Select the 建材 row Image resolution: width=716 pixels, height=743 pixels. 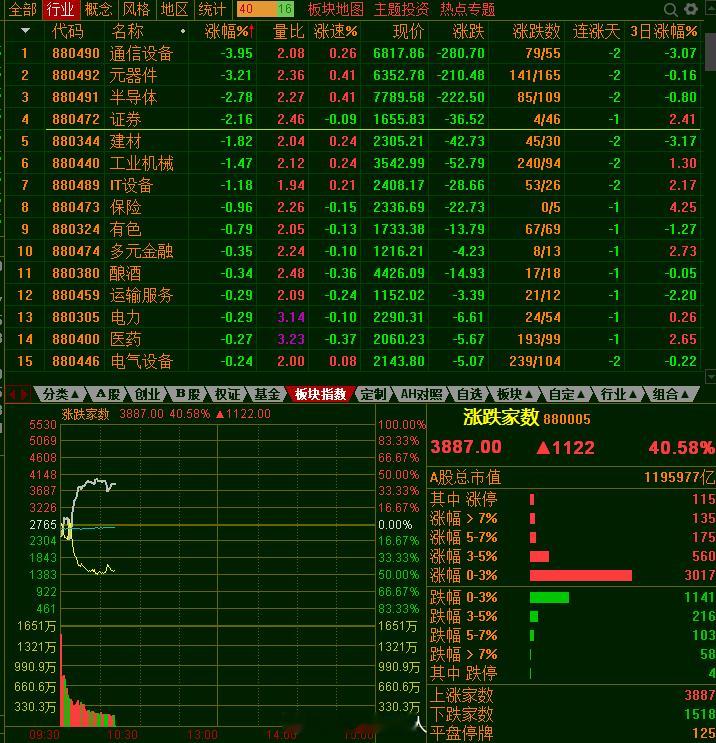pos(353,141)
